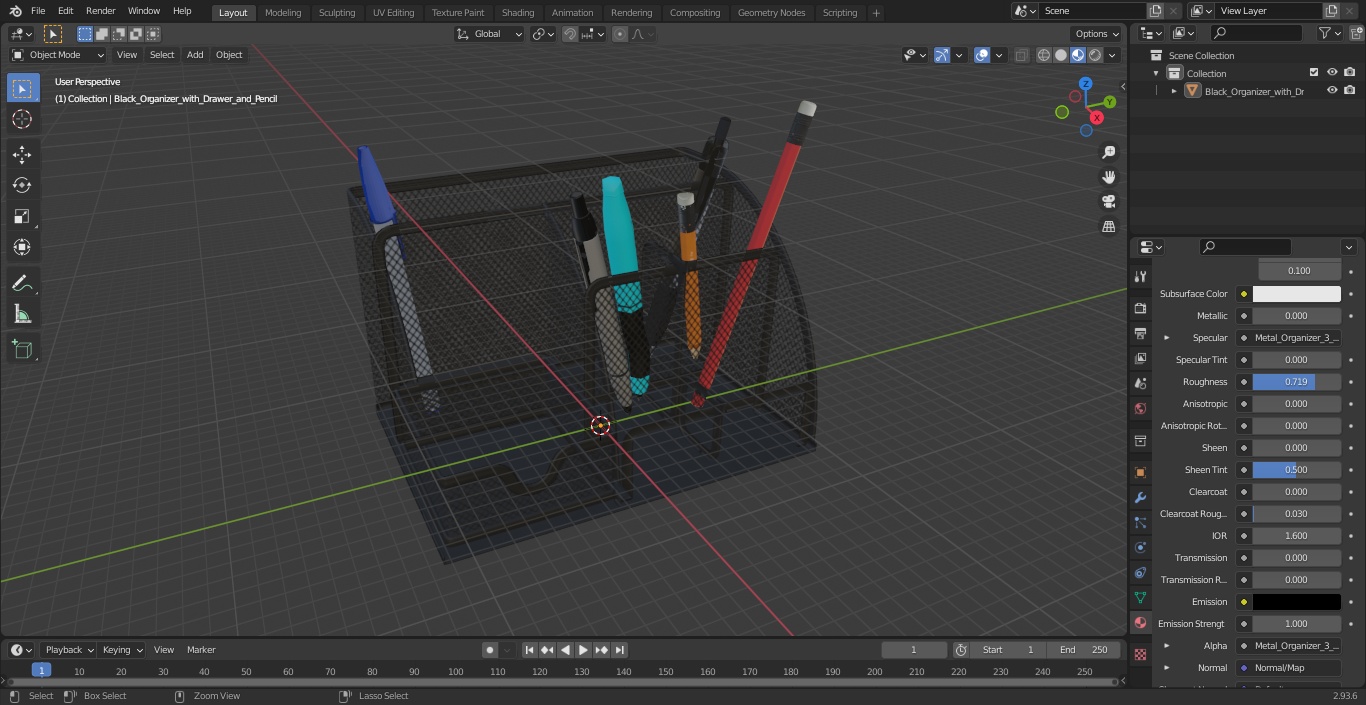Open the Keying dropdown in timeline
Image resolution: width=1366 pixels, height=705 pixels.
point(122,650)
